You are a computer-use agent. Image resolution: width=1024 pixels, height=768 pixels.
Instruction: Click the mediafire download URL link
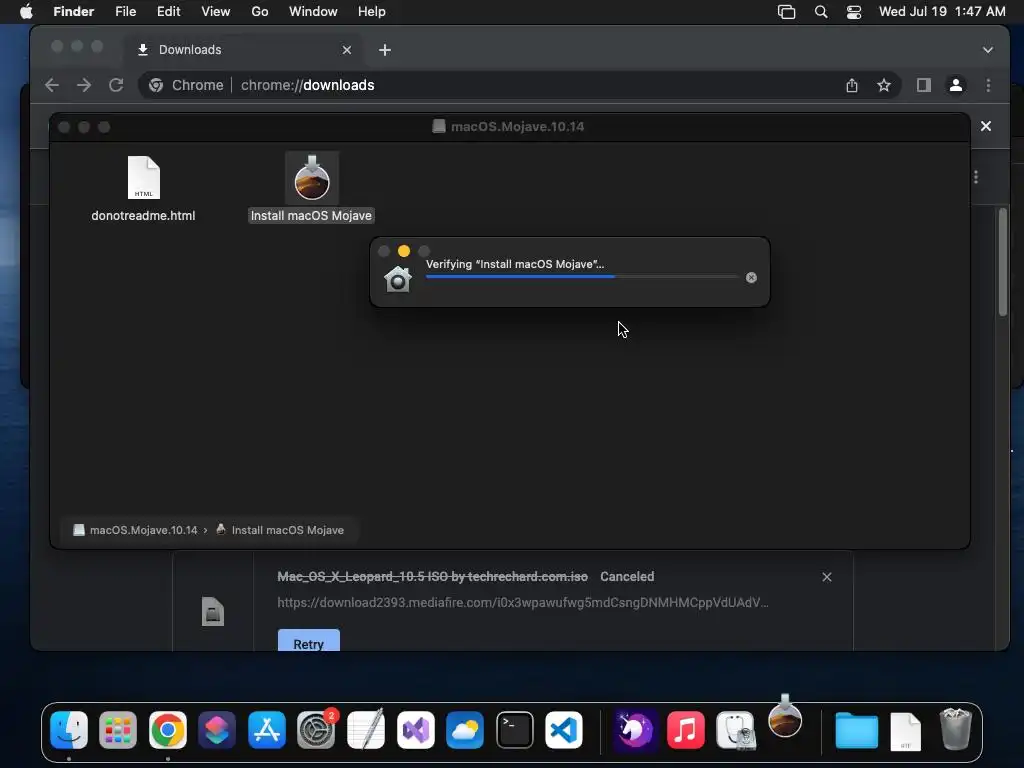(x=522, y=602)
